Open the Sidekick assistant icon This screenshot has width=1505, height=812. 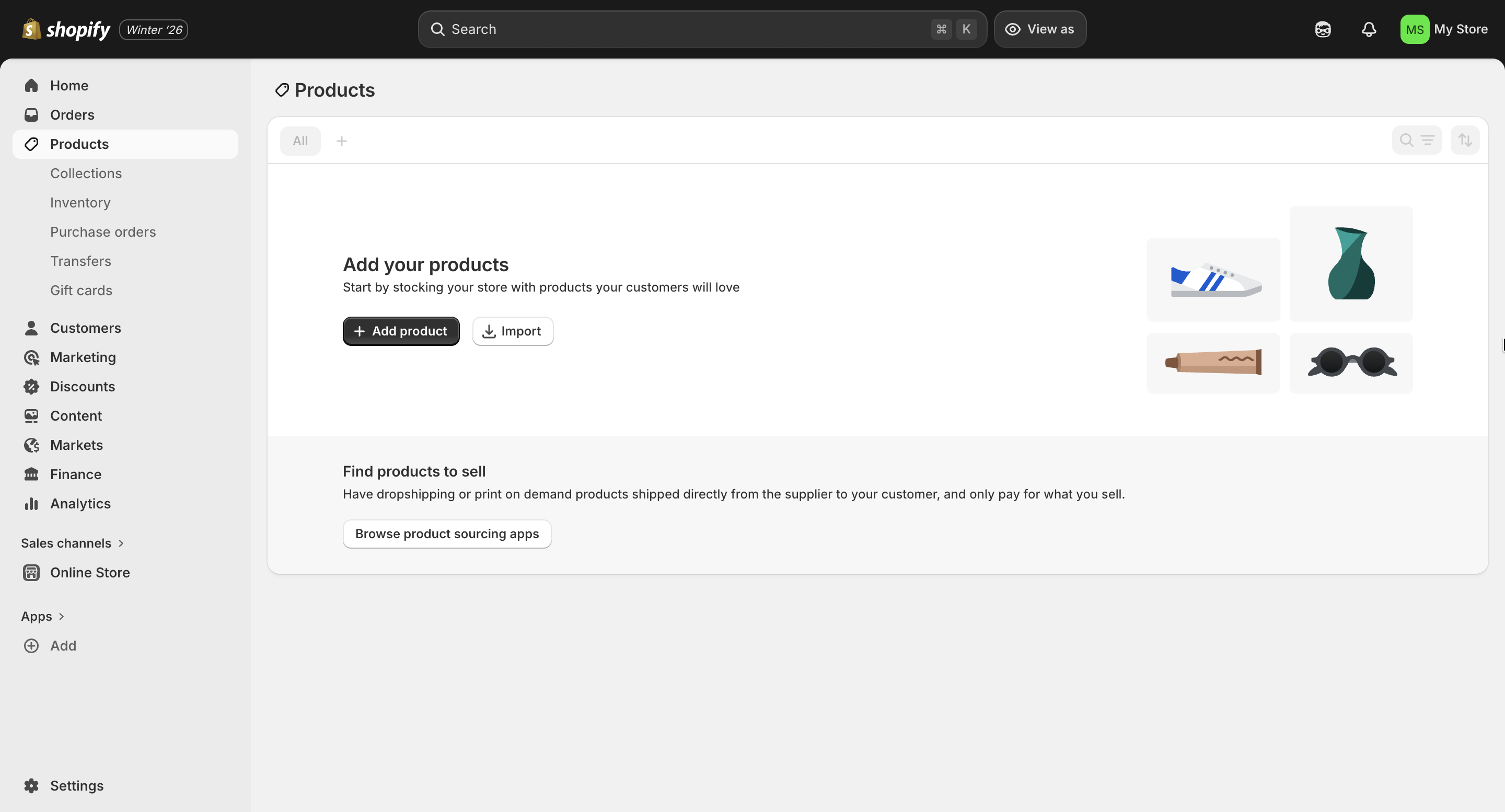[1323, 29]
